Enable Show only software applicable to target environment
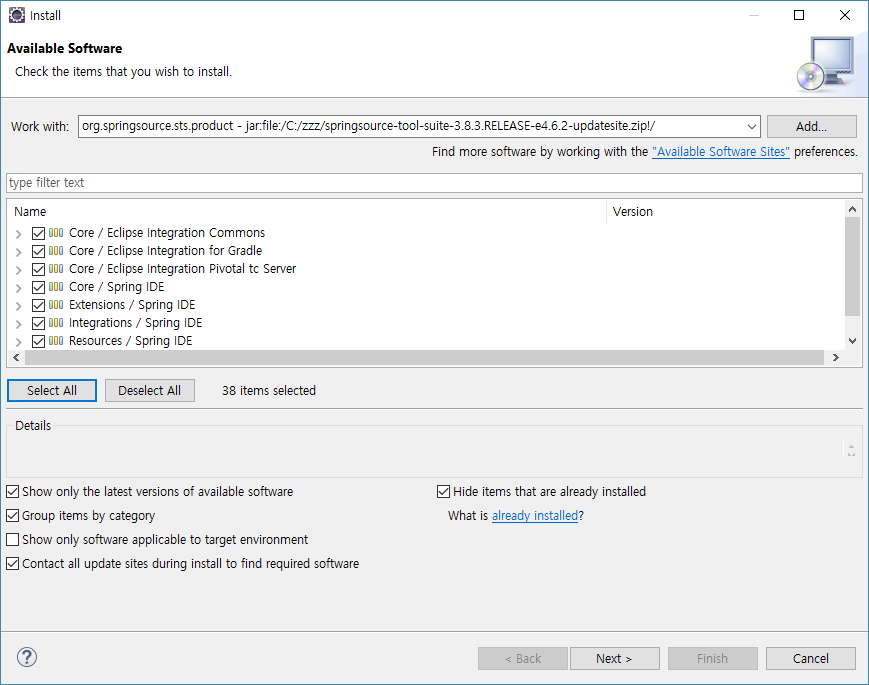The width and height of the screenshot is (869, 685). [12, 539]
